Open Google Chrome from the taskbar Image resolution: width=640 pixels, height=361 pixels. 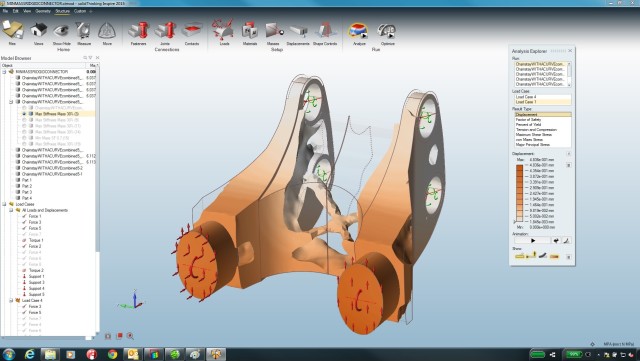coord(112,354)
